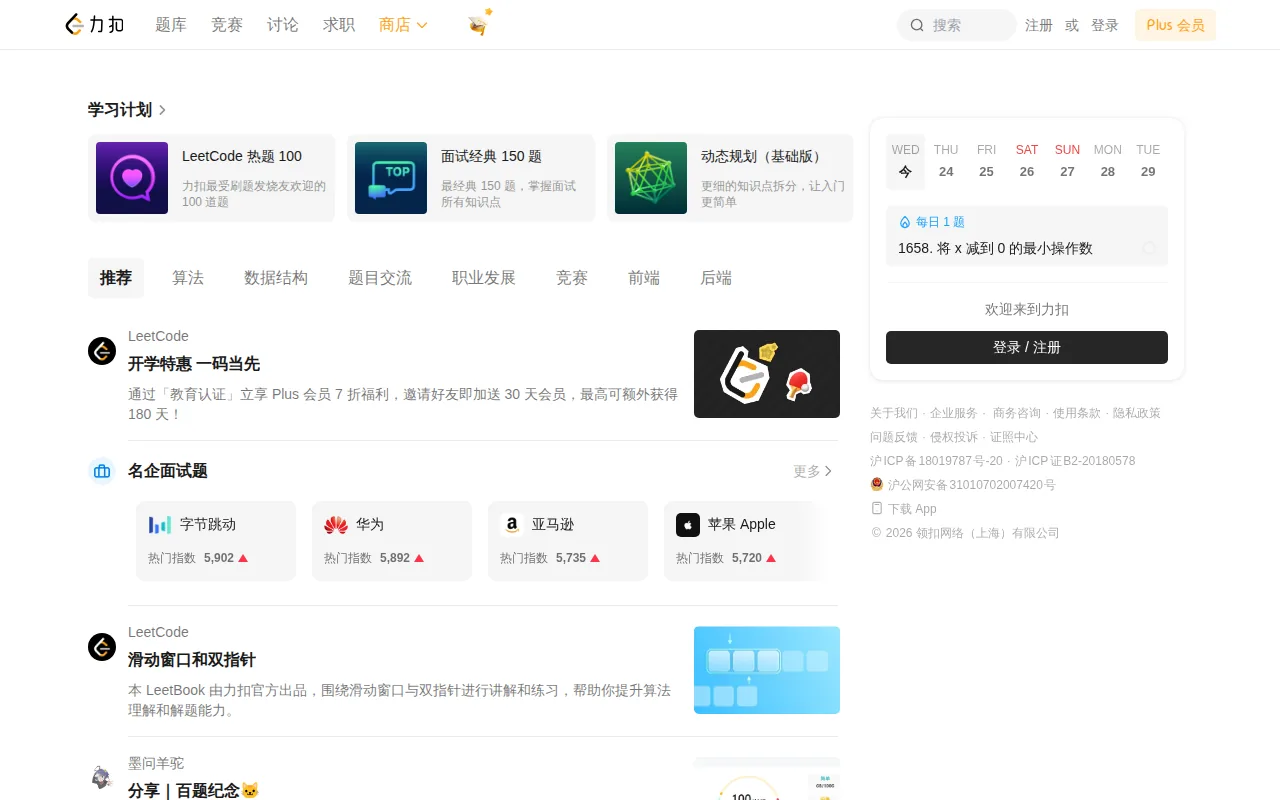Click the 名企面试题 briefcase icon

click(x=102, y=471)
